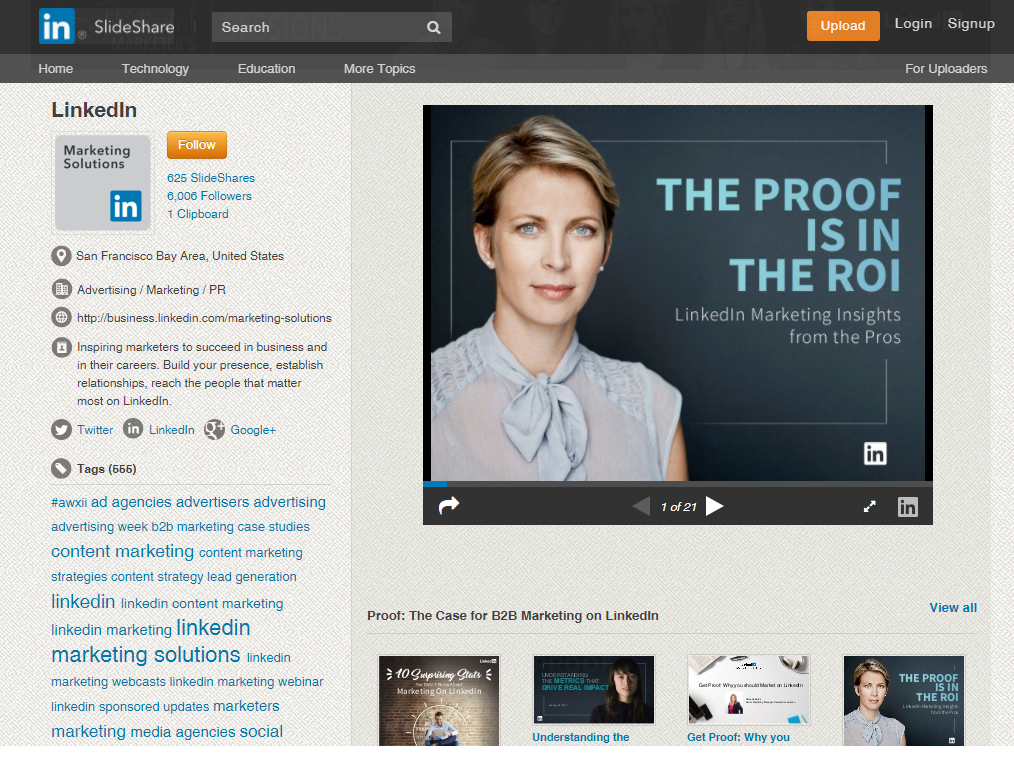Image resolution: width=1014 pixels, height=776 pixels.
Task: Go to previous slide arrow
Action: pos(641,506)
